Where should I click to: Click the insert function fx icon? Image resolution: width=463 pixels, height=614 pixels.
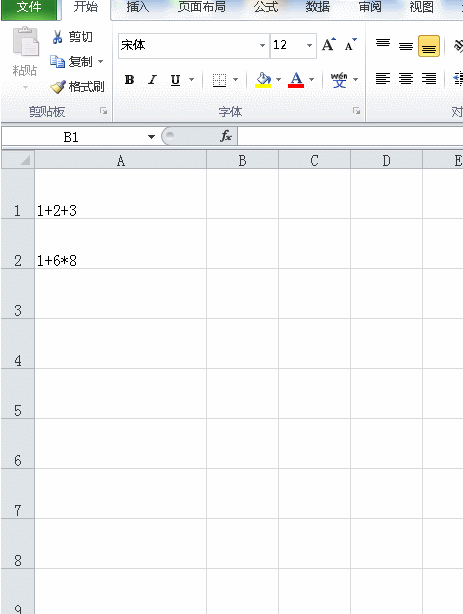point(226,136)
